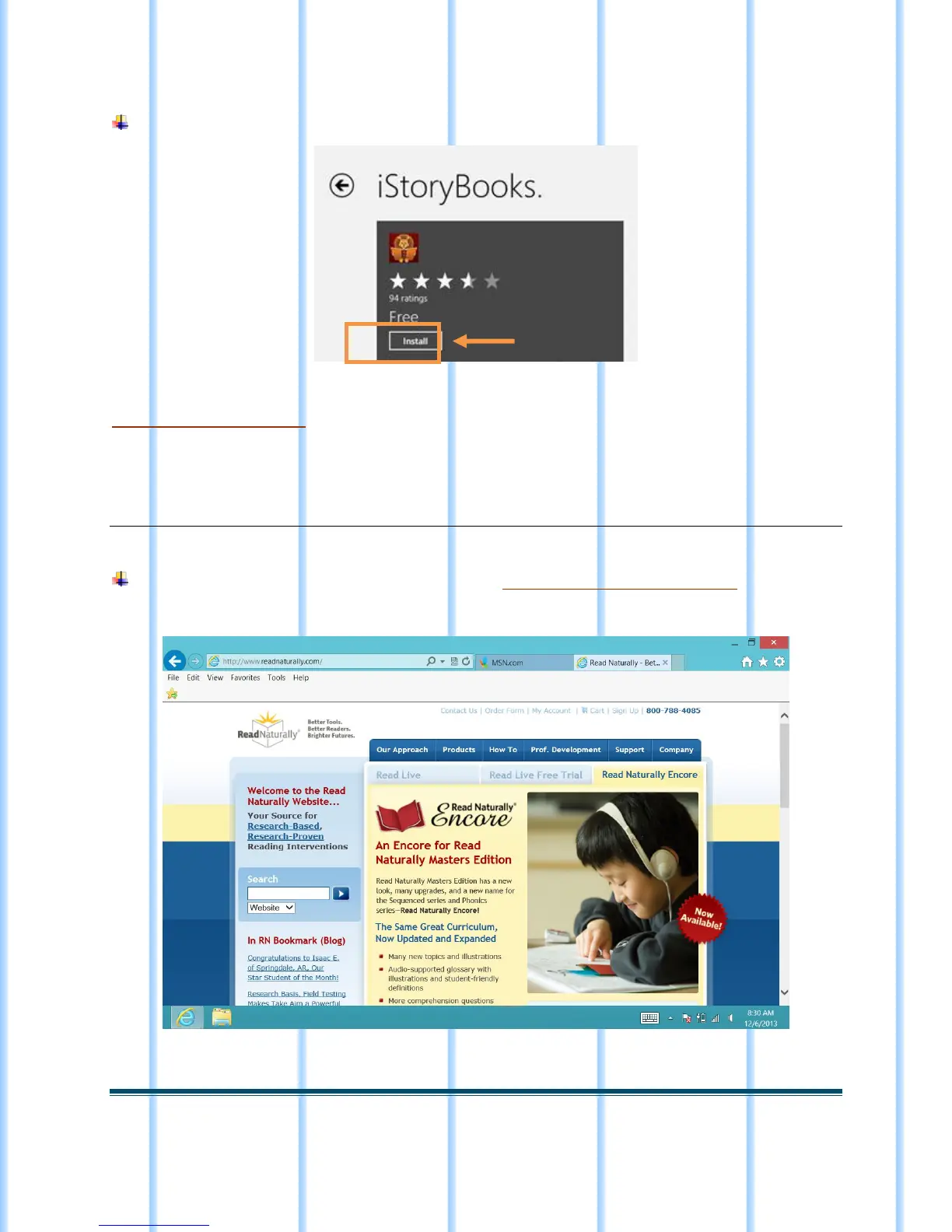Click the compatibility view icon in address bar
952x1232 pixels.
tap(454, 661)
